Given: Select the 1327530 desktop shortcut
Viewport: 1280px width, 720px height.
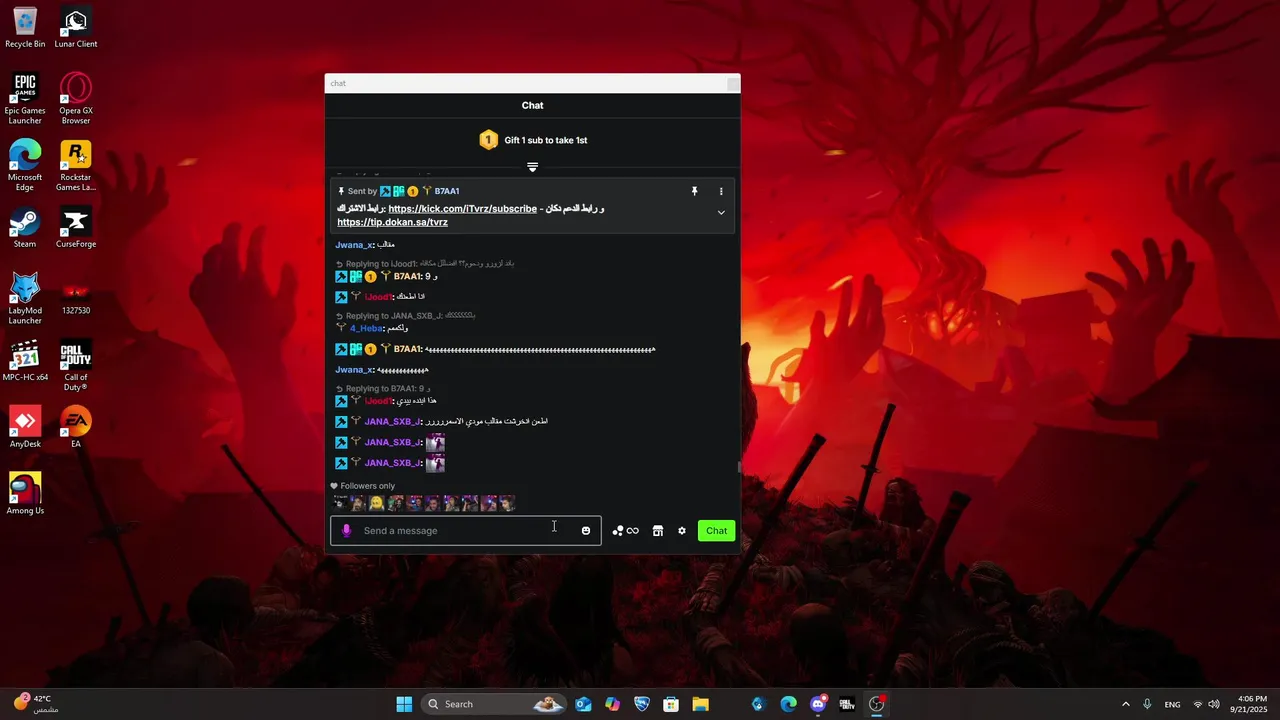Looking at the screenshot, I should coord(76,295).
